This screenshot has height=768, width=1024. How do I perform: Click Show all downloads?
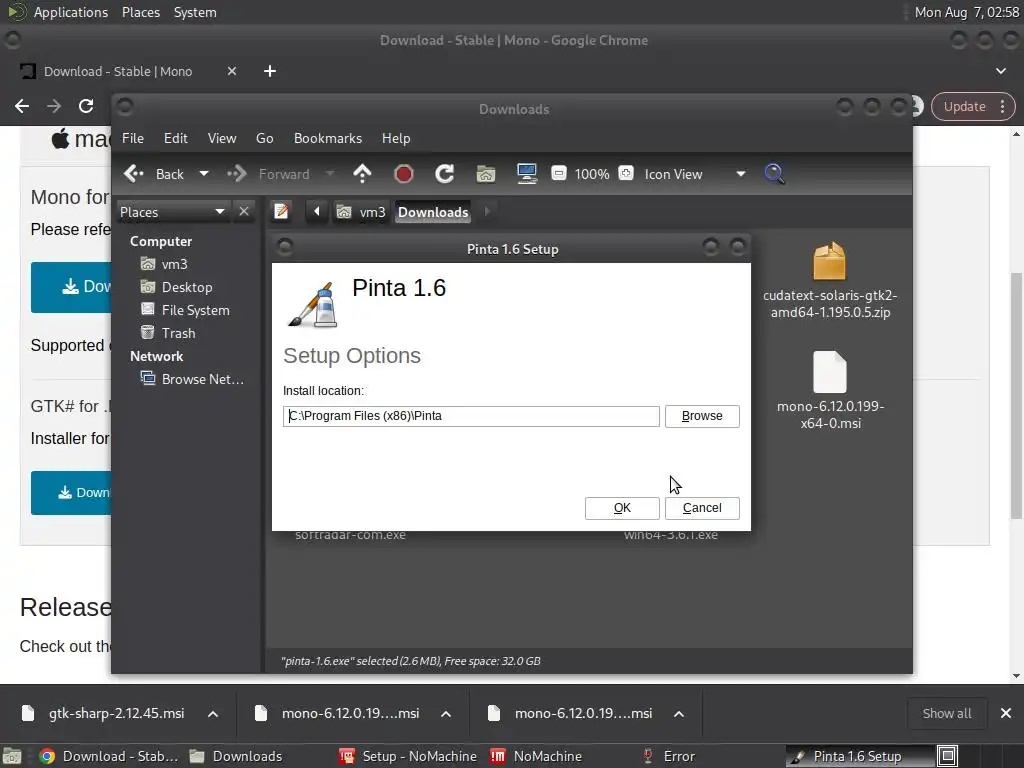coord(946,714)
